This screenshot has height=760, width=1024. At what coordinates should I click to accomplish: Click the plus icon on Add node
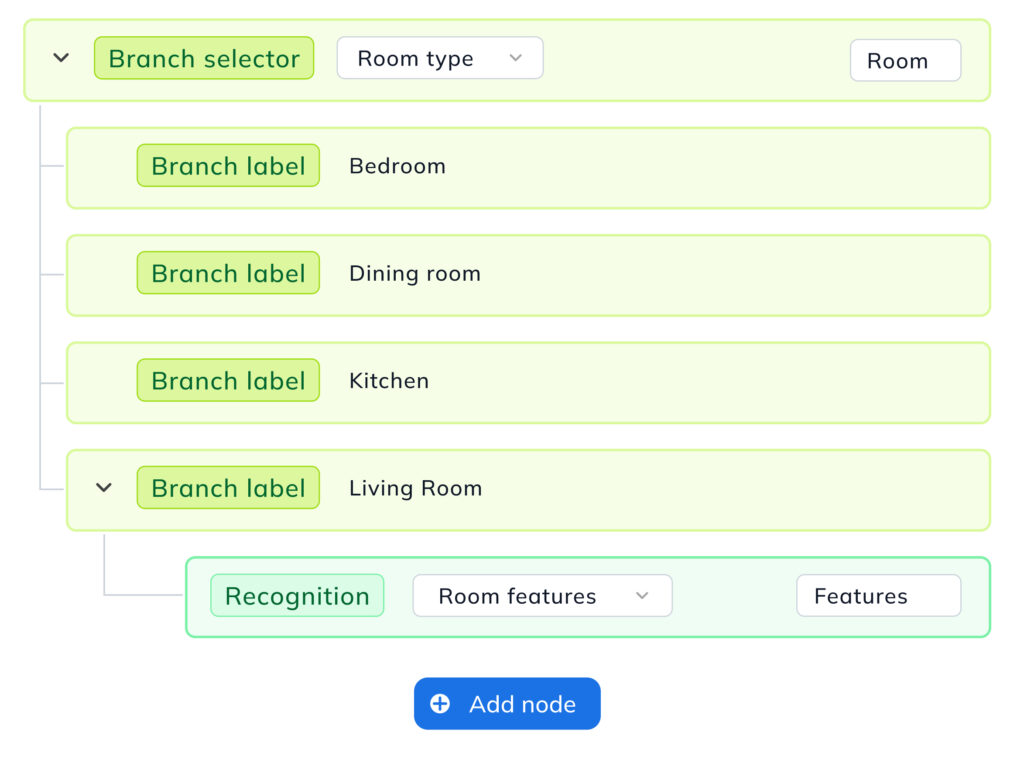(440, 703)
